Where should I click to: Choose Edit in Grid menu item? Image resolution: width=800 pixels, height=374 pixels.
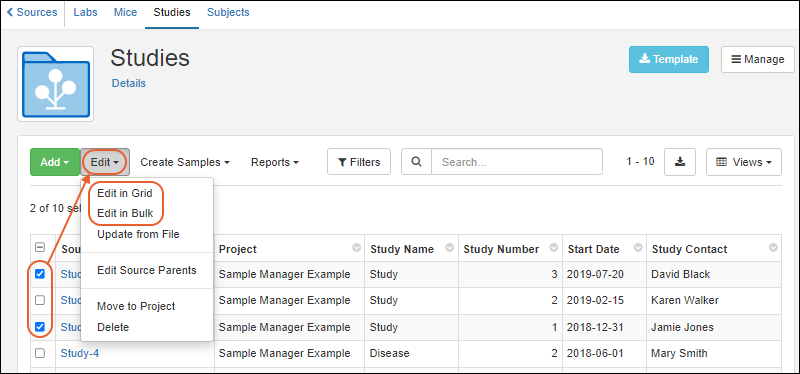(x=124, y=193)
